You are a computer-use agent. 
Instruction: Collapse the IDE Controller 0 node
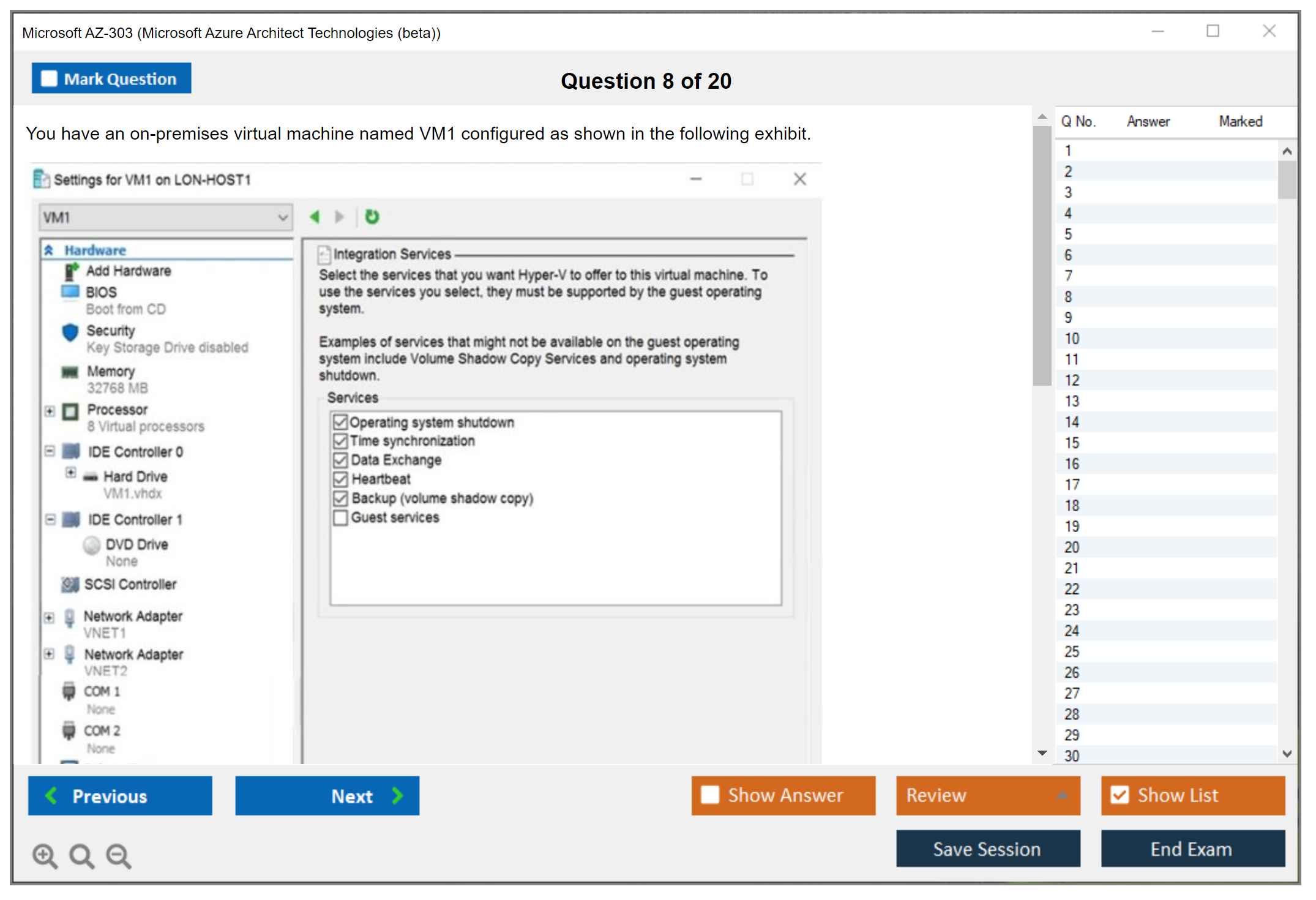tap(50, 452)
